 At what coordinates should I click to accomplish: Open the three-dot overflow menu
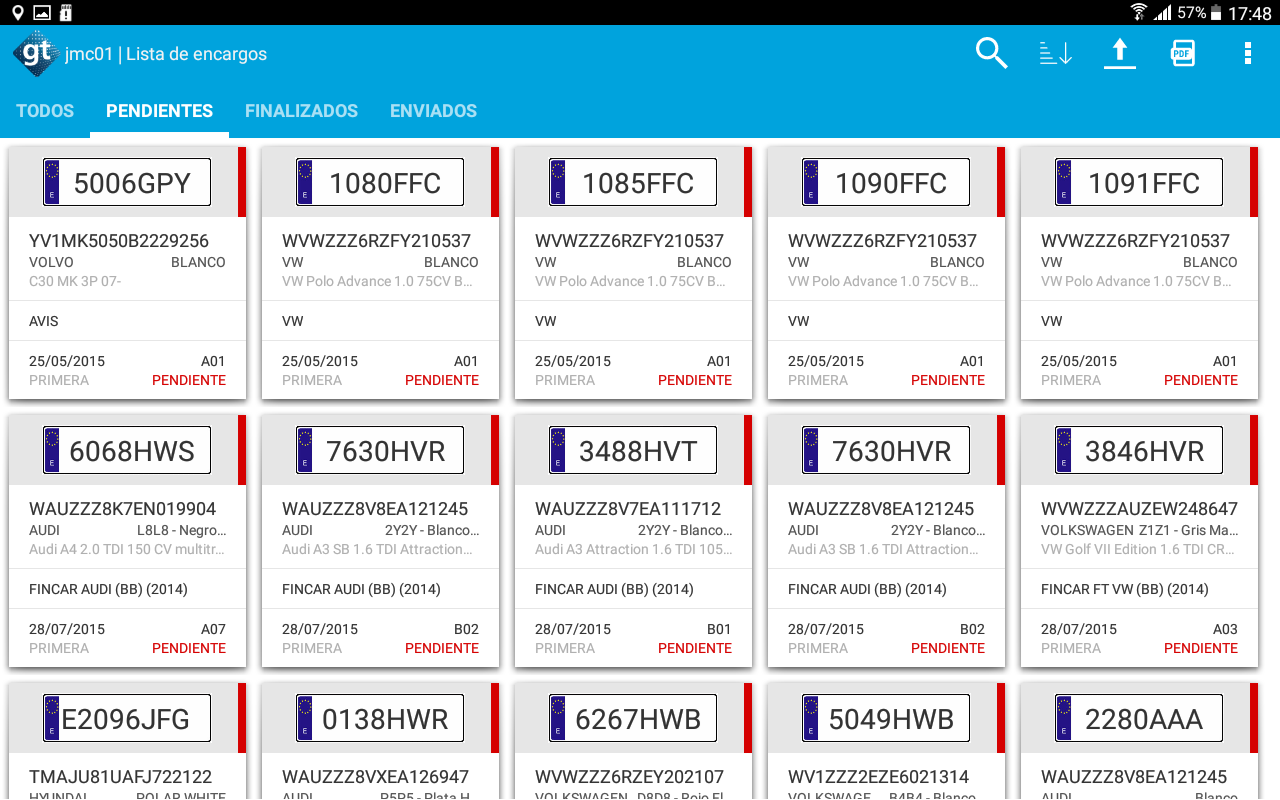[1247, 53]
